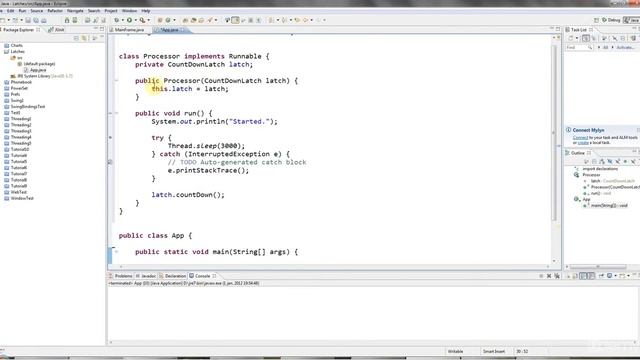
Task: Click the create local task link
Action: tap(583, 143)
